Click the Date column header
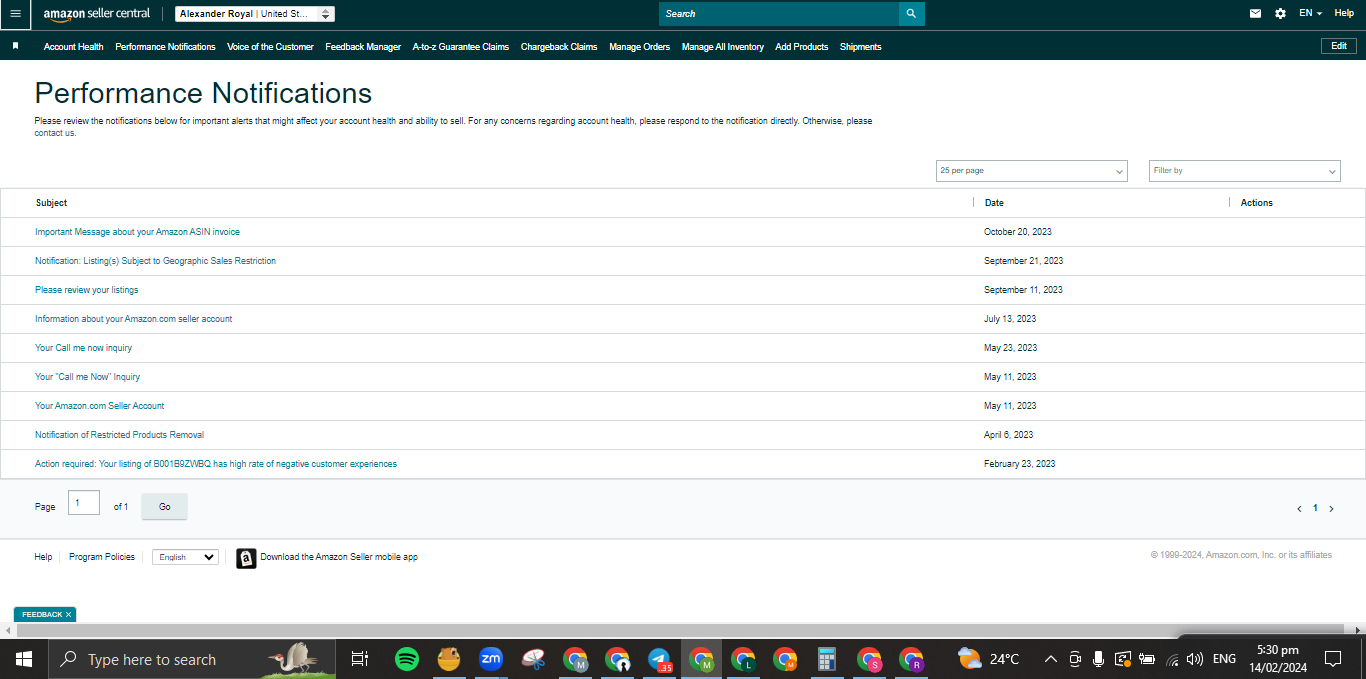 click(x=994, y=203)
